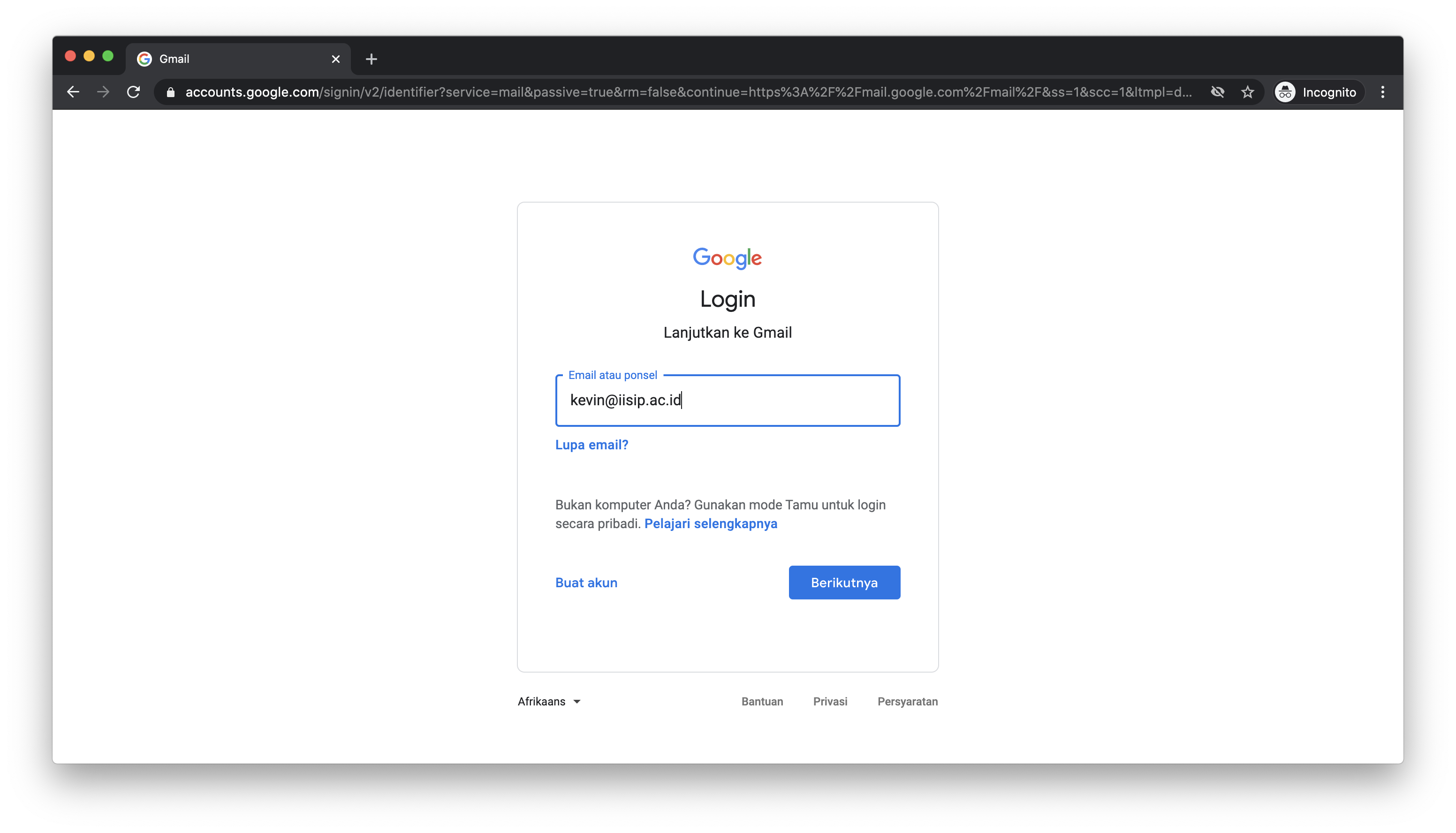1456x833 pixels.
Task: Click the Lupa email? link
Action: (591, 445)
